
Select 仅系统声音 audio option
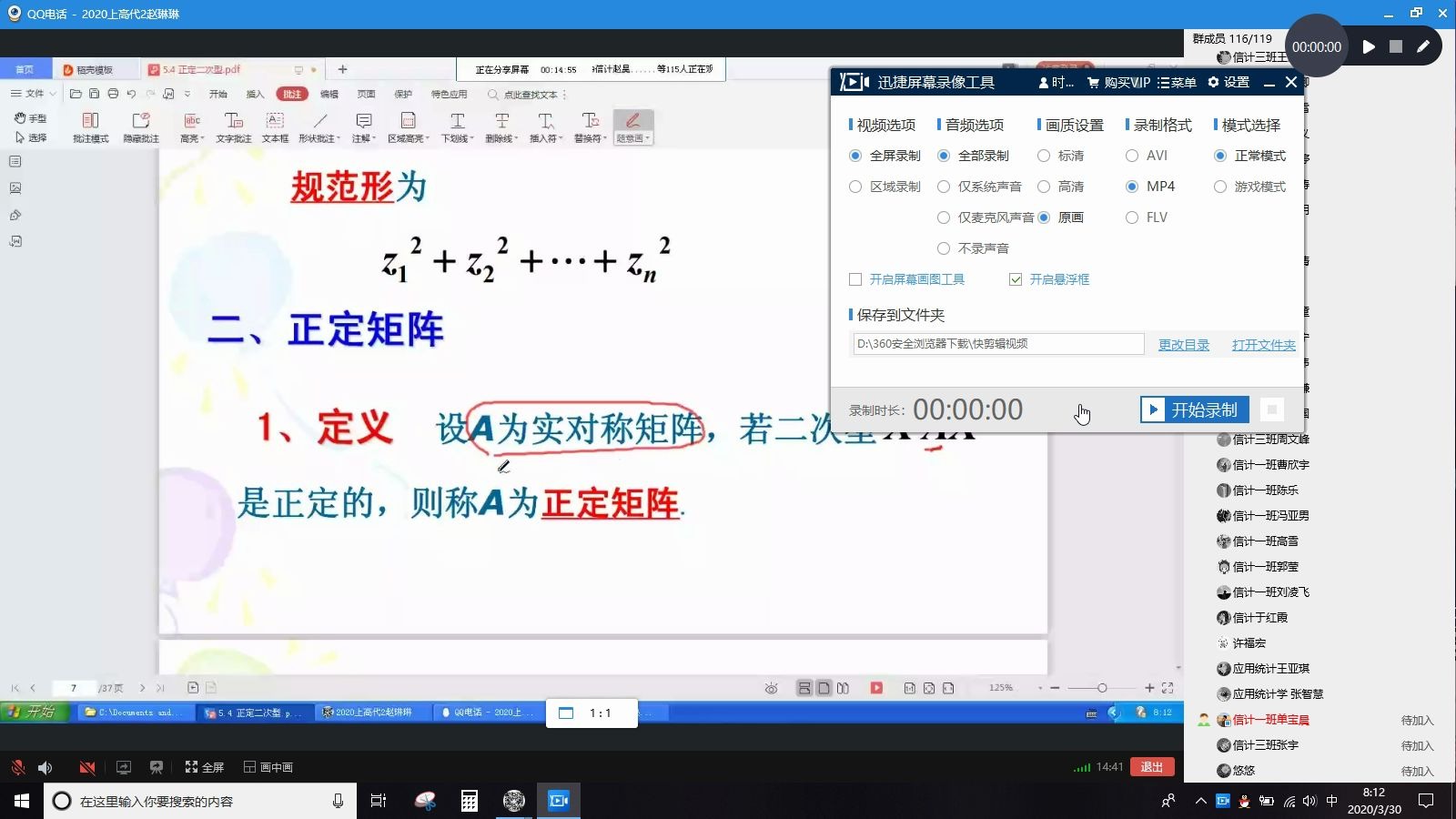pyautogui.click(x=979, y=187)
